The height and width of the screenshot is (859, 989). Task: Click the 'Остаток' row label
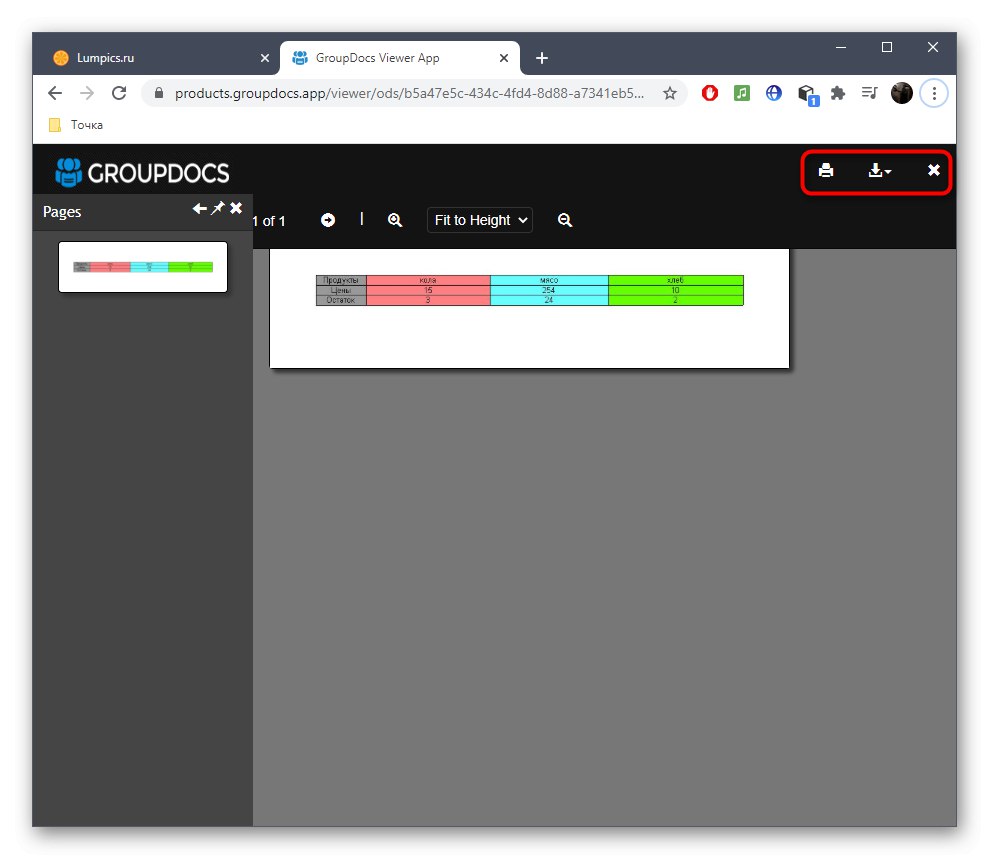pos(341,300)
